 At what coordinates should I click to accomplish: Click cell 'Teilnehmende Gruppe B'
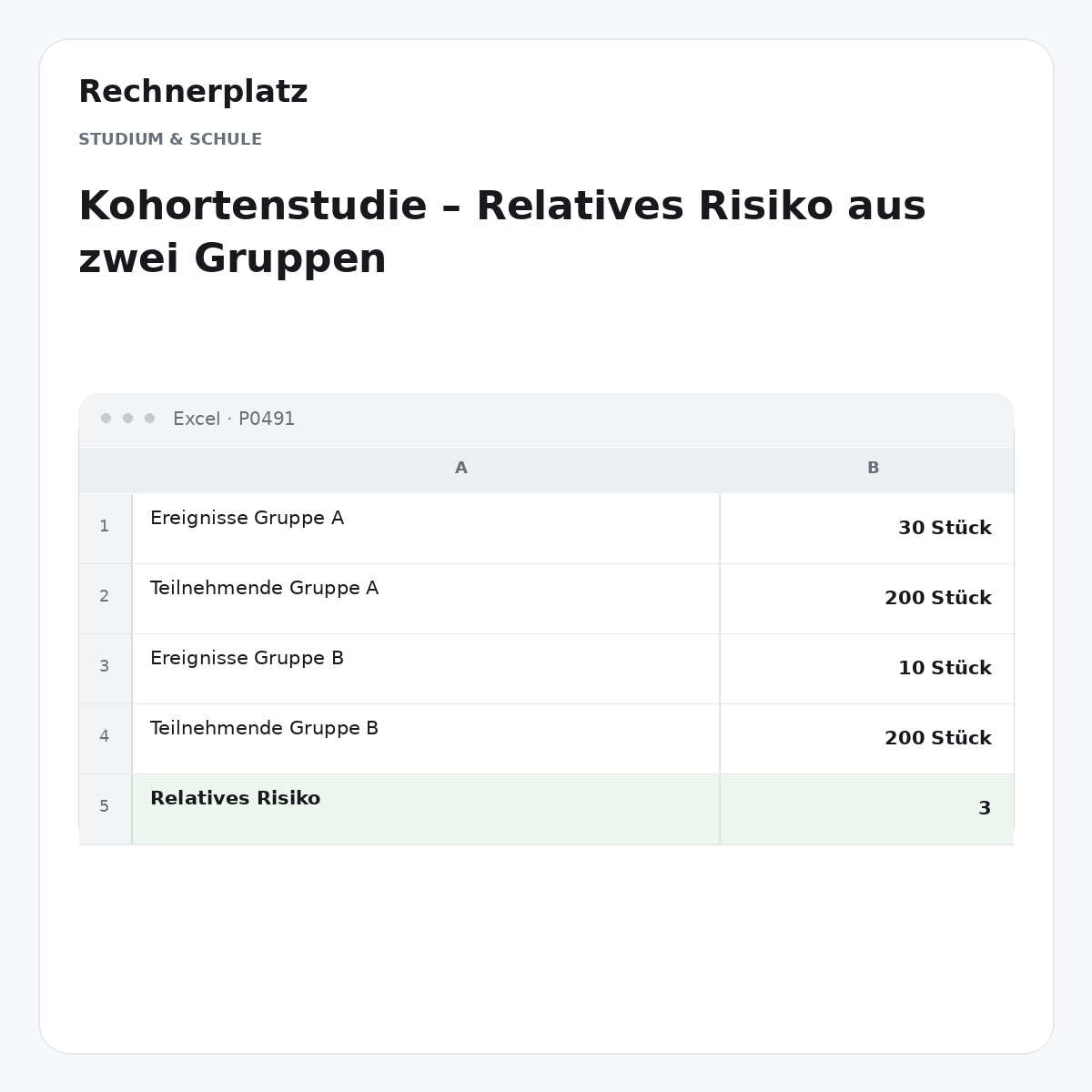pos(426,738)
